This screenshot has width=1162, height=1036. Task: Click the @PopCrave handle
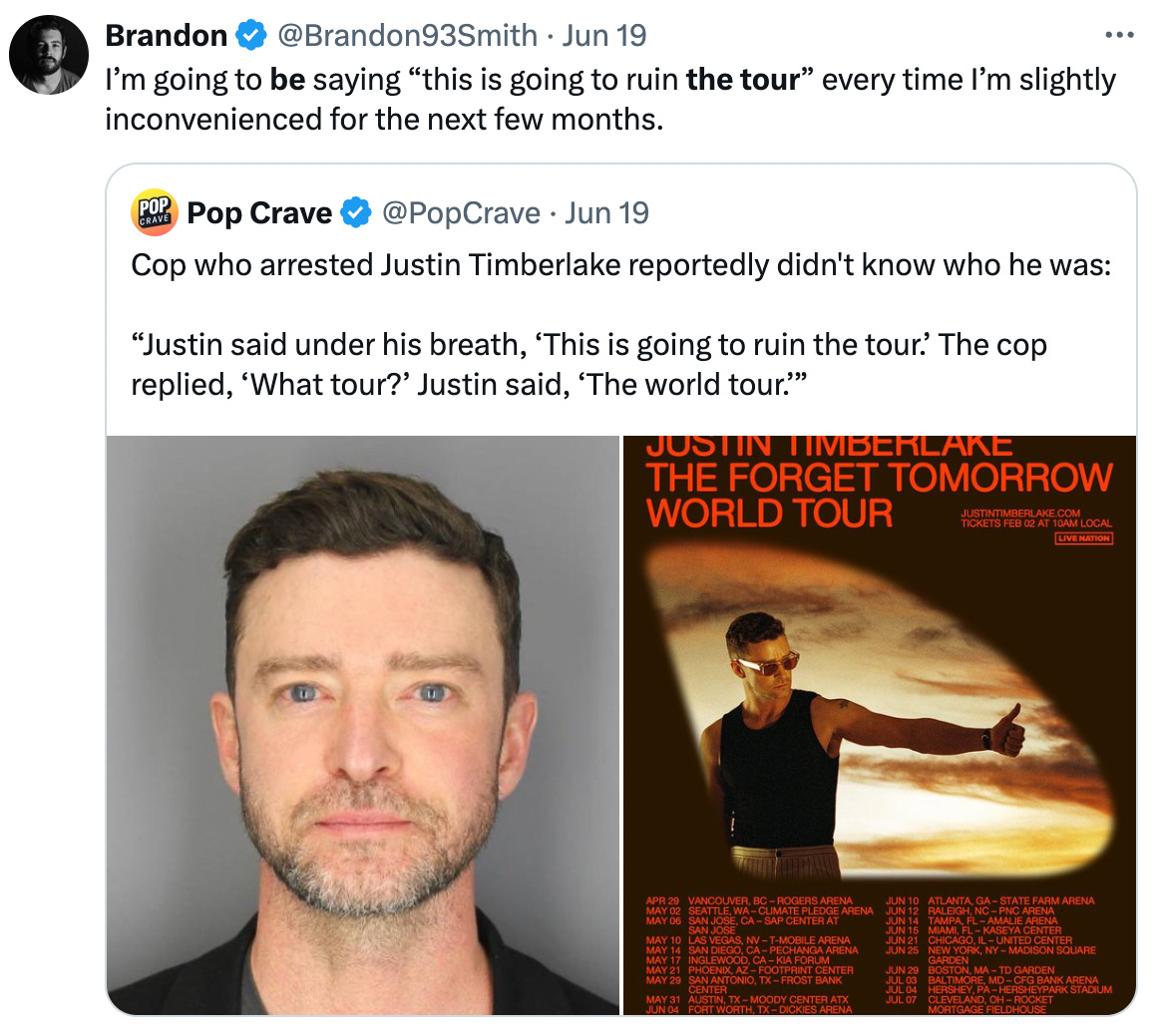(461, 213)
